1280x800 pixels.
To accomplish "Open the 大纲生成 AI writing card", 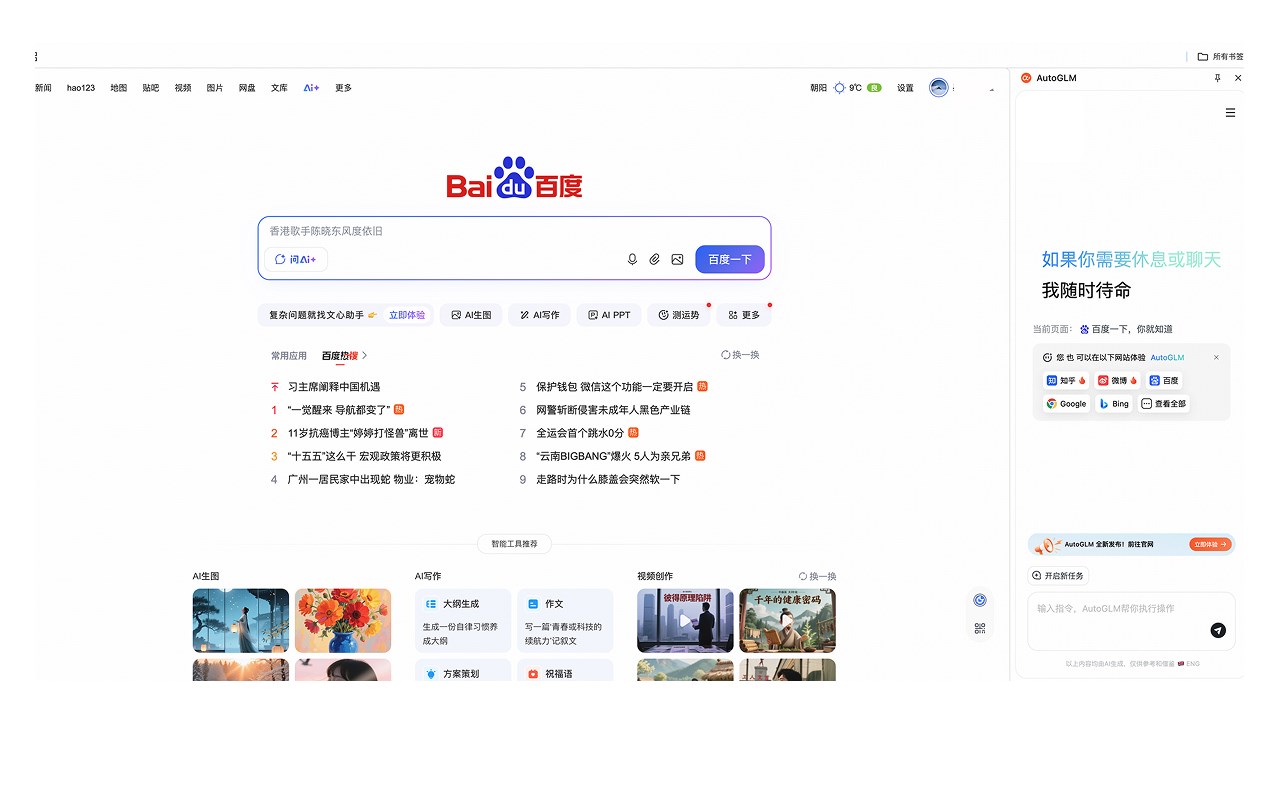I will 463,621.
